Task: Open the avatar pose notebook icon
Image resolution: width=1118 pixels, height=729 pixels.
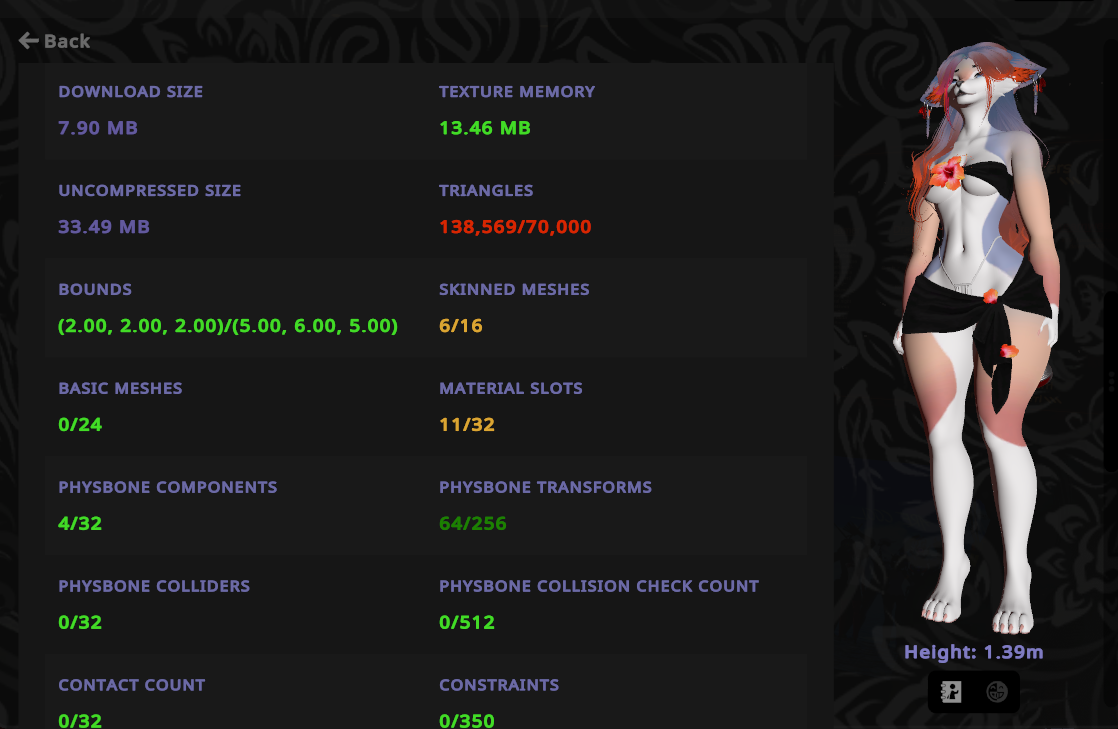Action: 951,691
